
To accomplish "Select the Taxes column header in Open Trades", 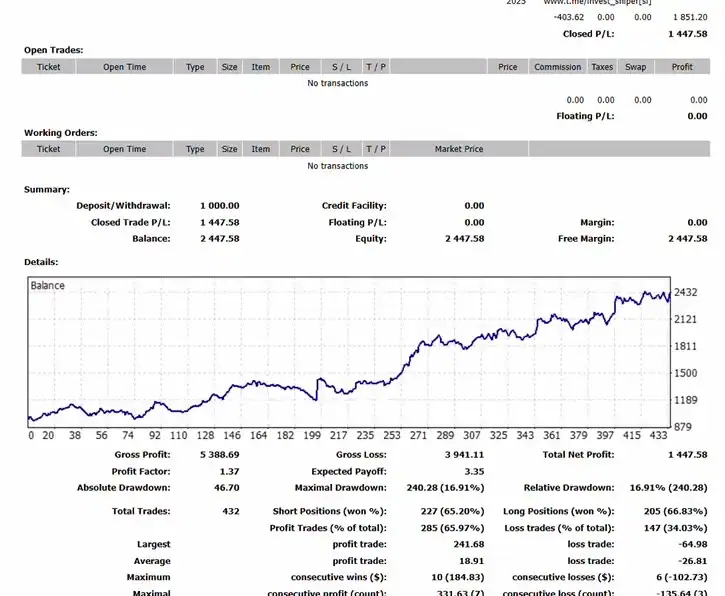I will pos(602,67).
